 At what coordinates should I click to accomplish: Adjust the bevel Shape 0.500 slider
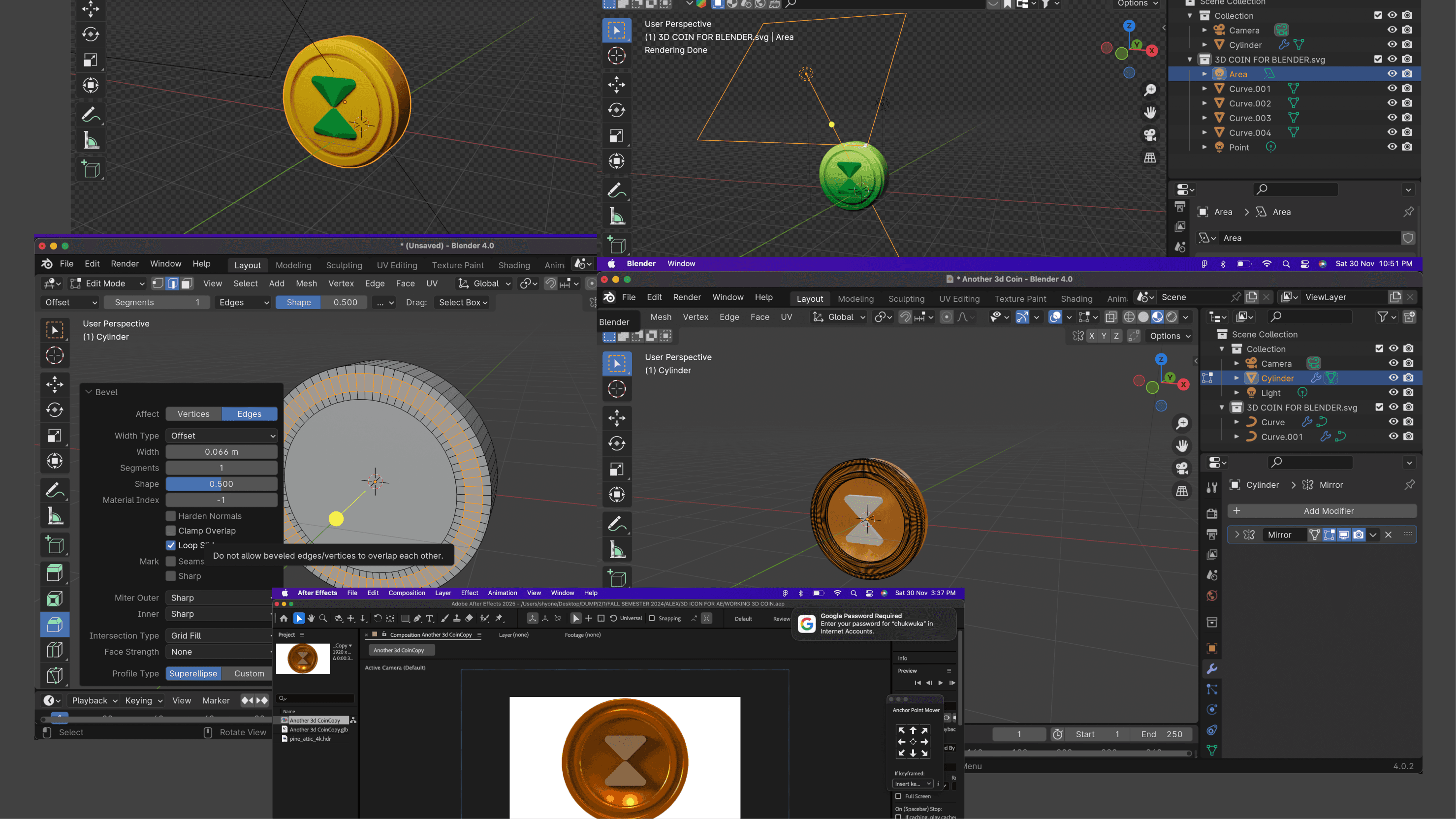[222, 484]
